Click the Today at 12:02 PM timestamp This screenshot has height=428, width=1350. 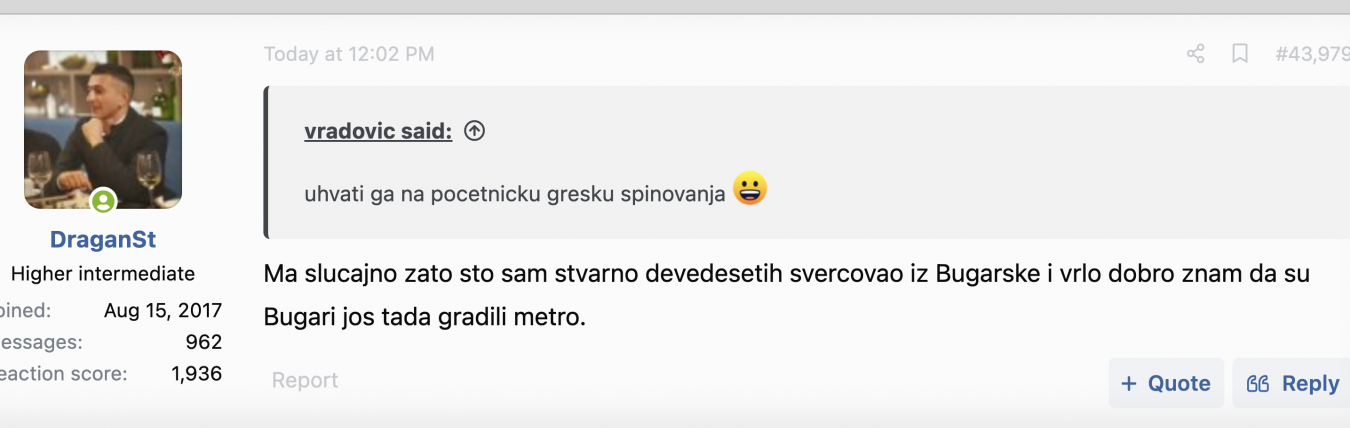349,54
